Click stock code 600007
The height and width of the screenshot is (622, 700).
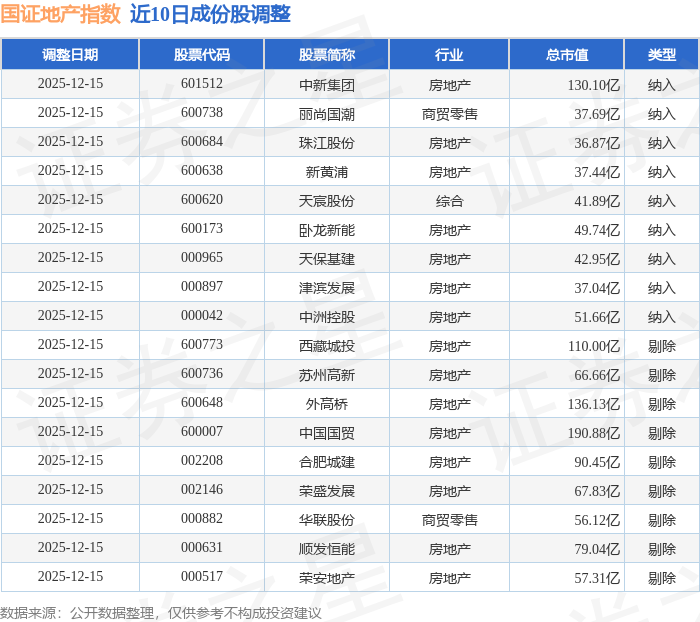(x=202, y=432)
